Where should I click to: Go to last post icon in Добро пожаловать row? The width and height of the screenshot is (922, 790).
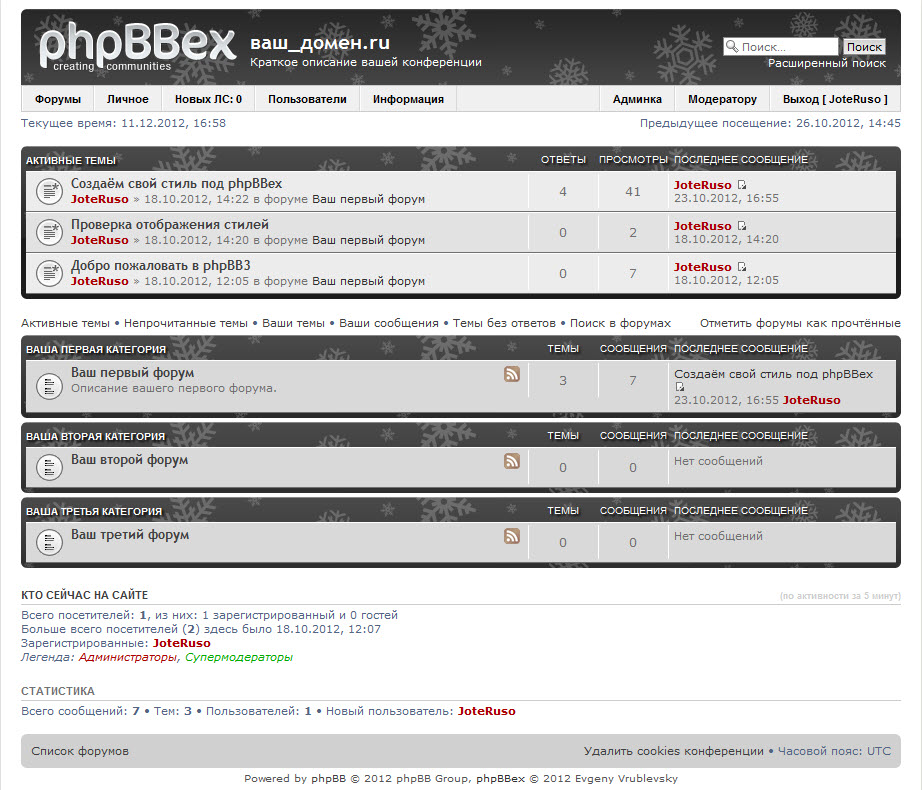click(x=742, y=267)
